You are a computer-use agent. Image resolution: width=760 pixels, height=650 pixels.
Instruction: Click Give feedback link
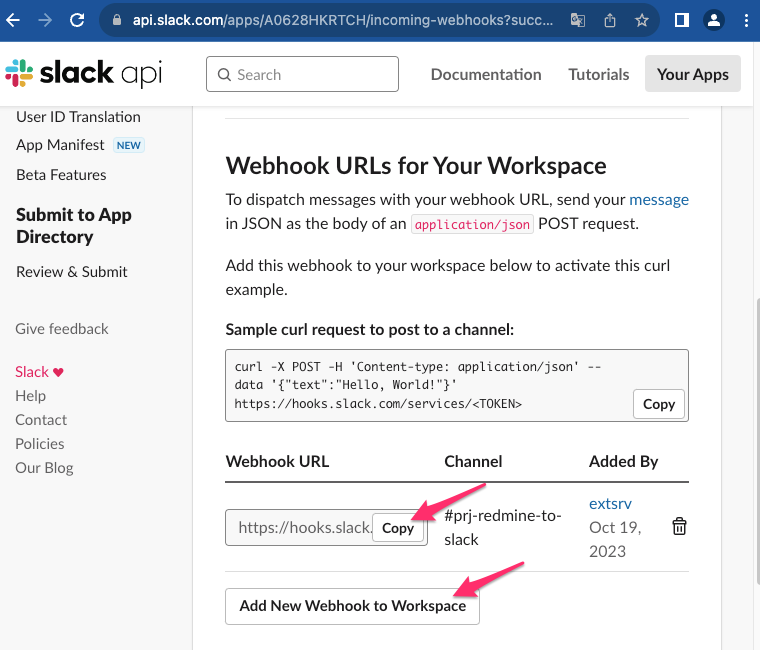[x=62, y=329]
